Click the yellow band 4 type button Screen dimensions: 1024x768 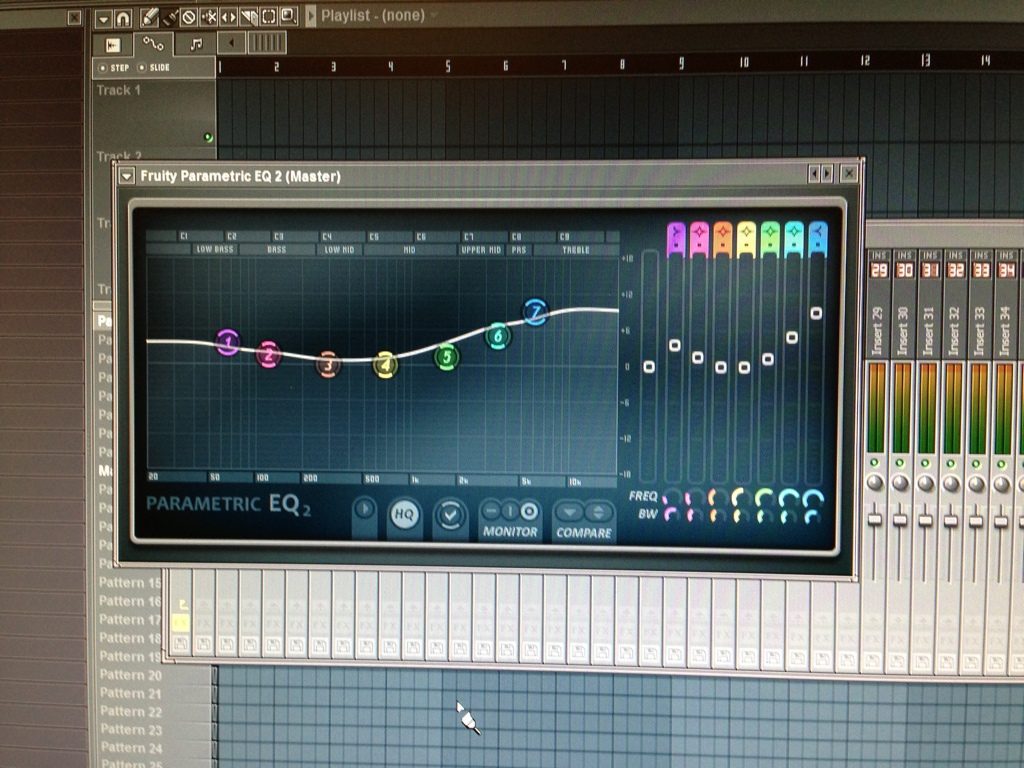(x=746, y=238)
